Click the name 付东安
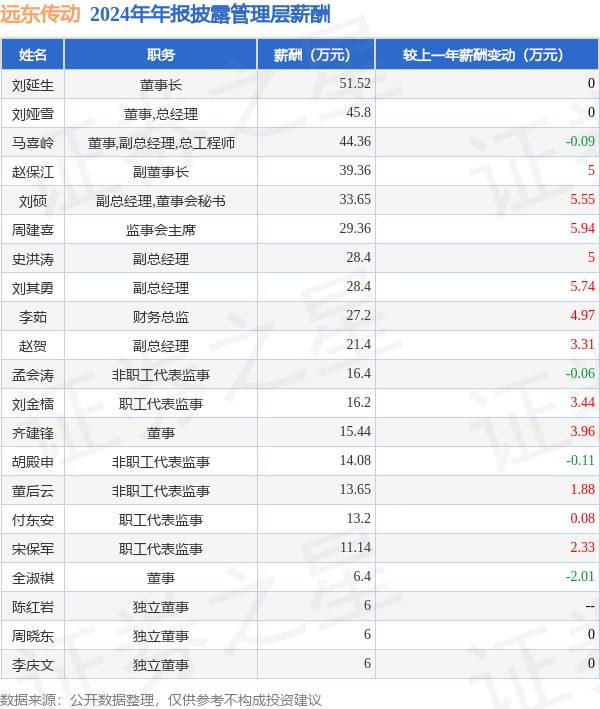 tap(33, 520)
